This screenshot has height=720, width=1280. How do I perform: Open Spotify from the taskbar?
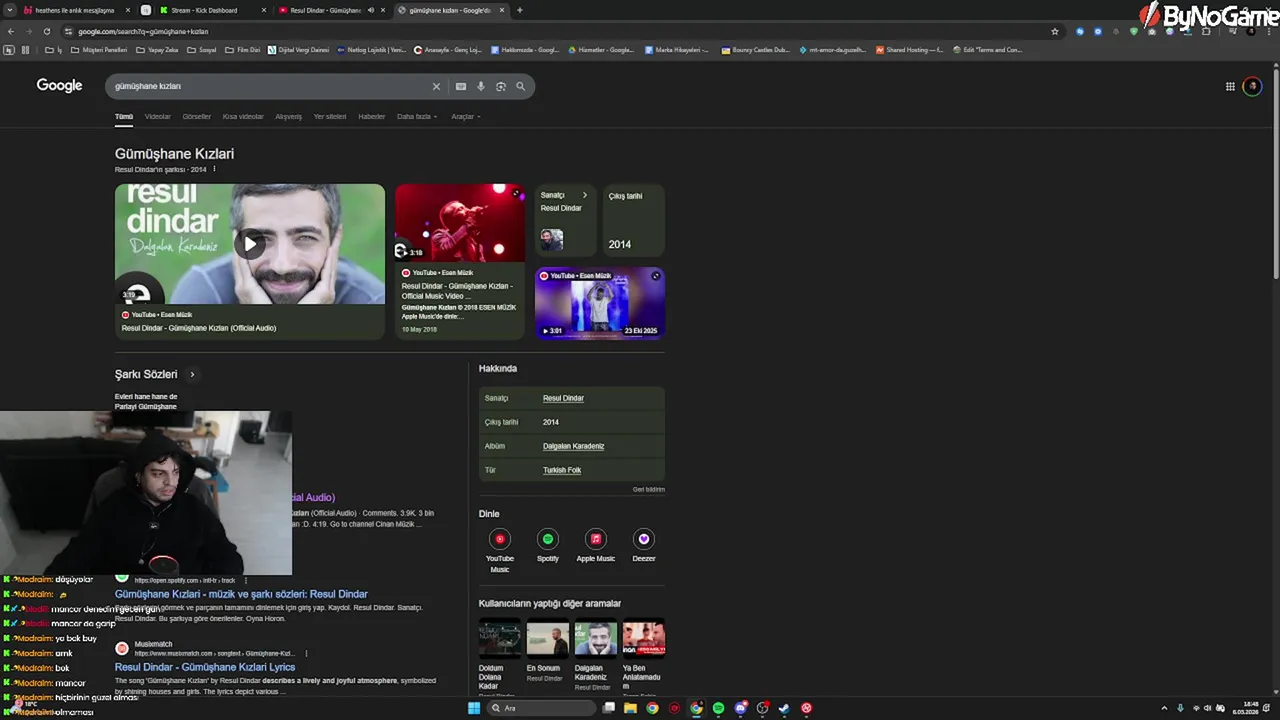(718, 708)
